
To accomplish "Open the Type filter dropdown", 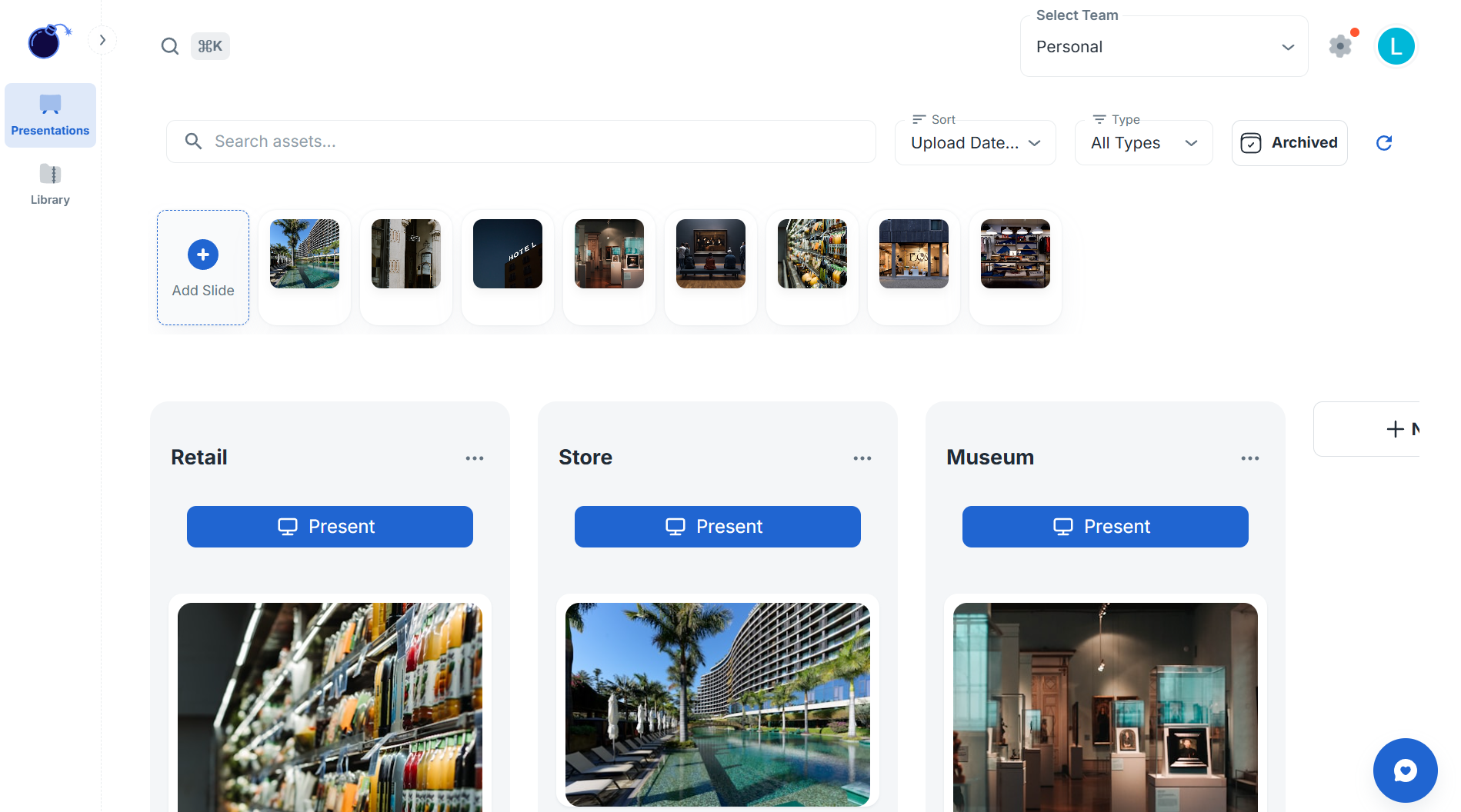I will point(1143,143).
